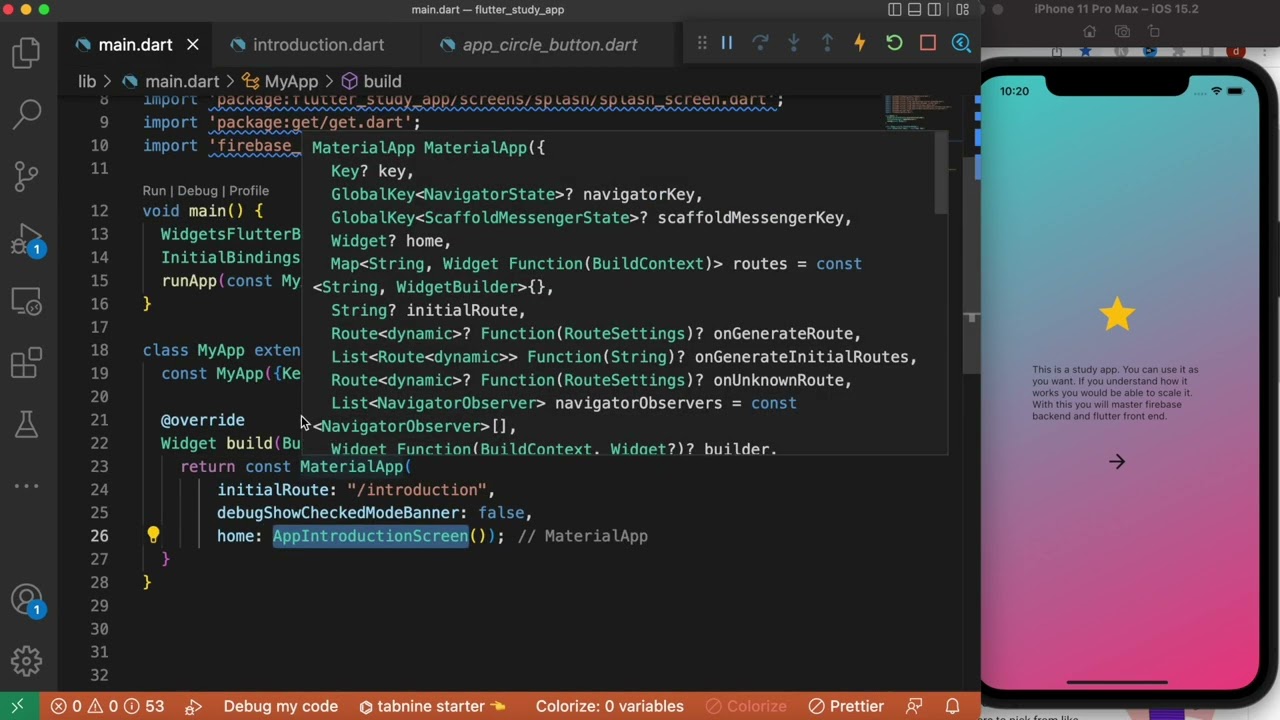Open the Customize Layout menu
1280x720 pixels.
tap(962, 9)
